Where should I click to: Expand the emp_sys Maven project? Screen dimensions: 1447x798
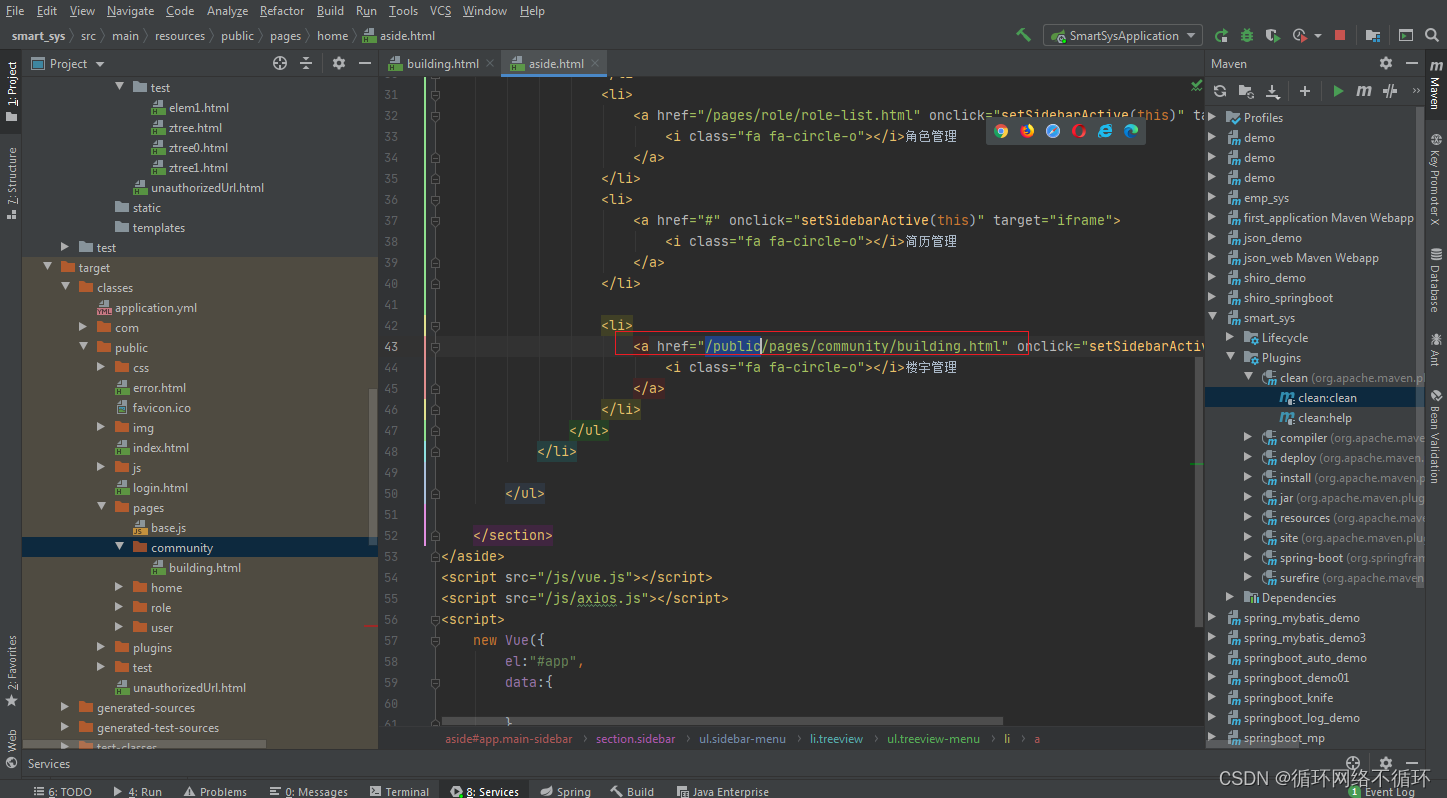coord(1213,197)
